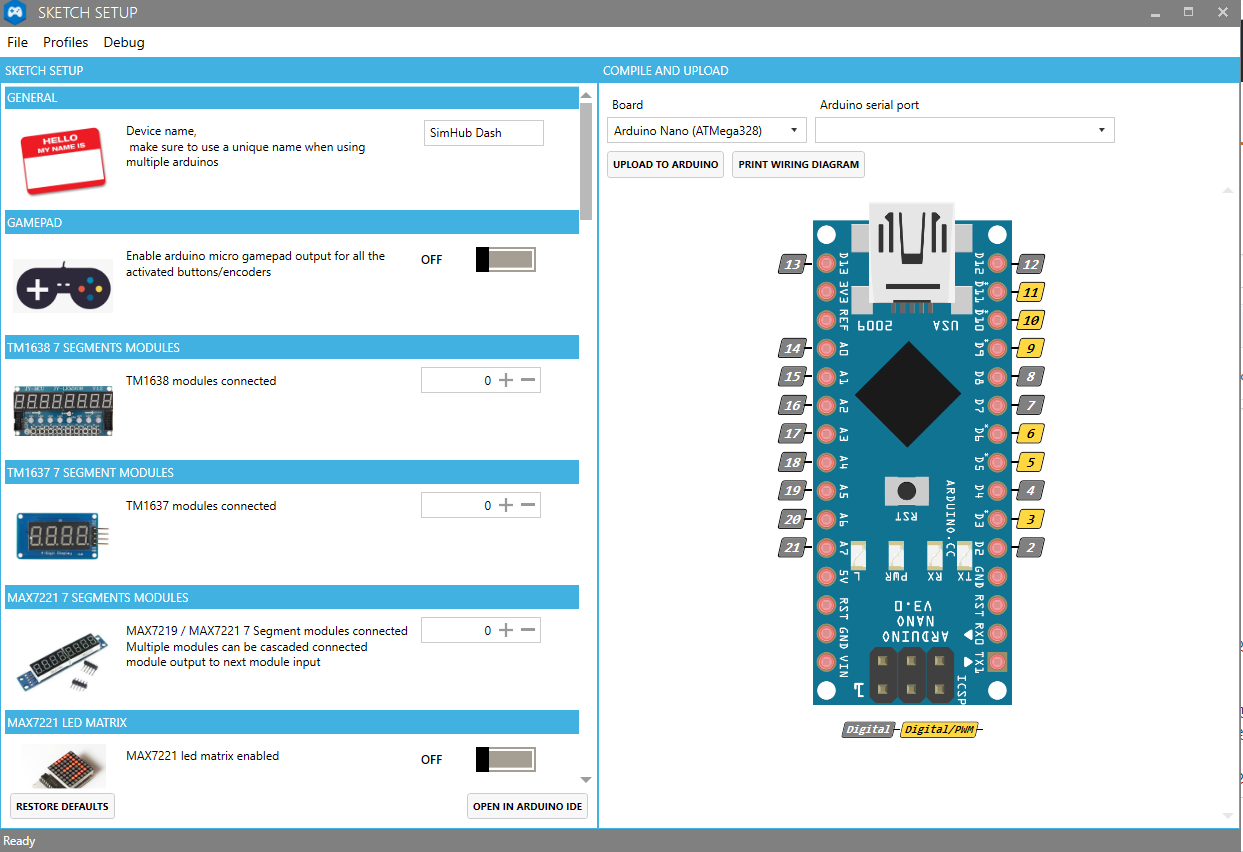Click the MAX7221 LED matrix thumbnail
Viewport: 1243px width, 852px height.
point(62,766)
